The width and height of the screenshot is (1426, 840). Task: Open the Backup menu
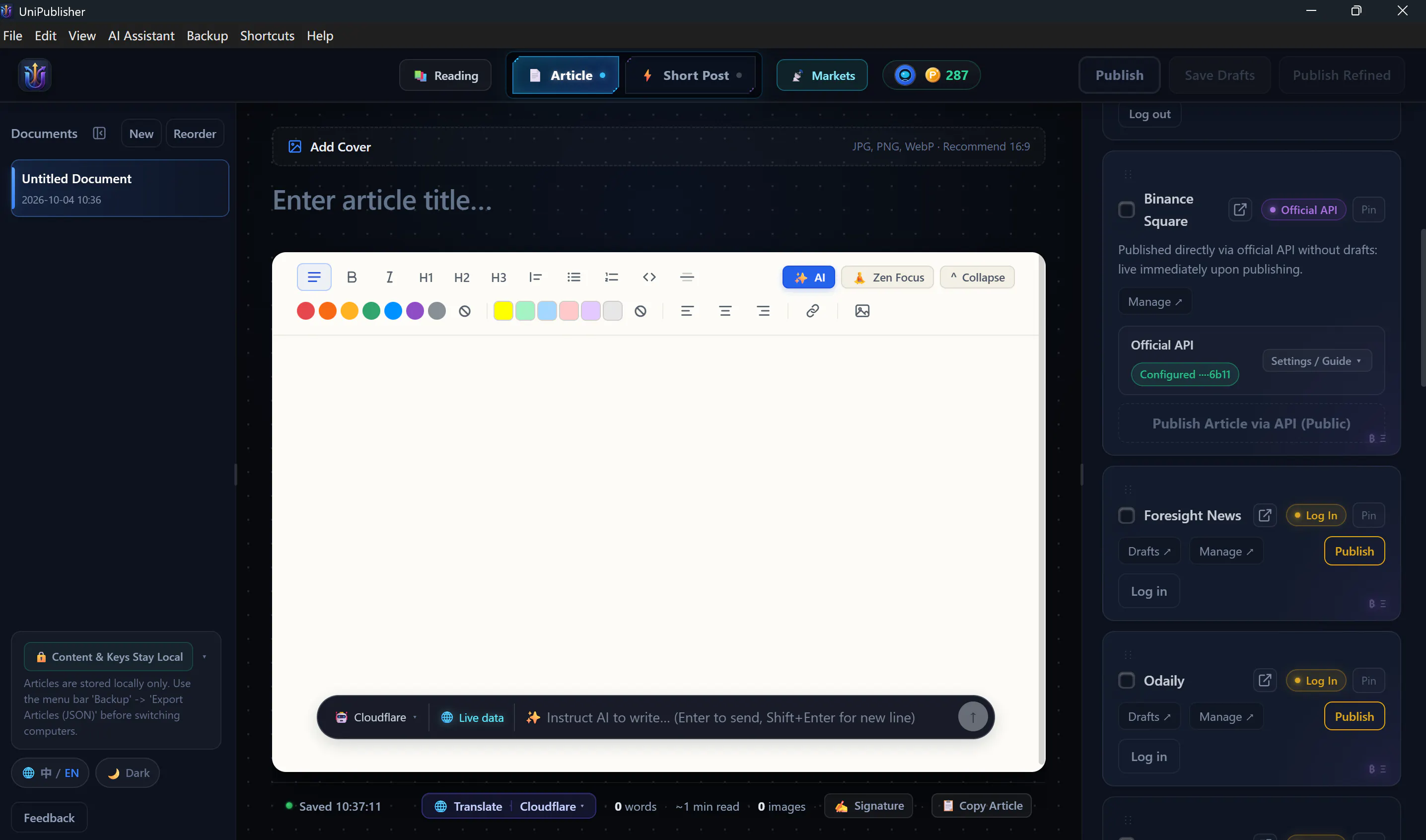[207, 36]
